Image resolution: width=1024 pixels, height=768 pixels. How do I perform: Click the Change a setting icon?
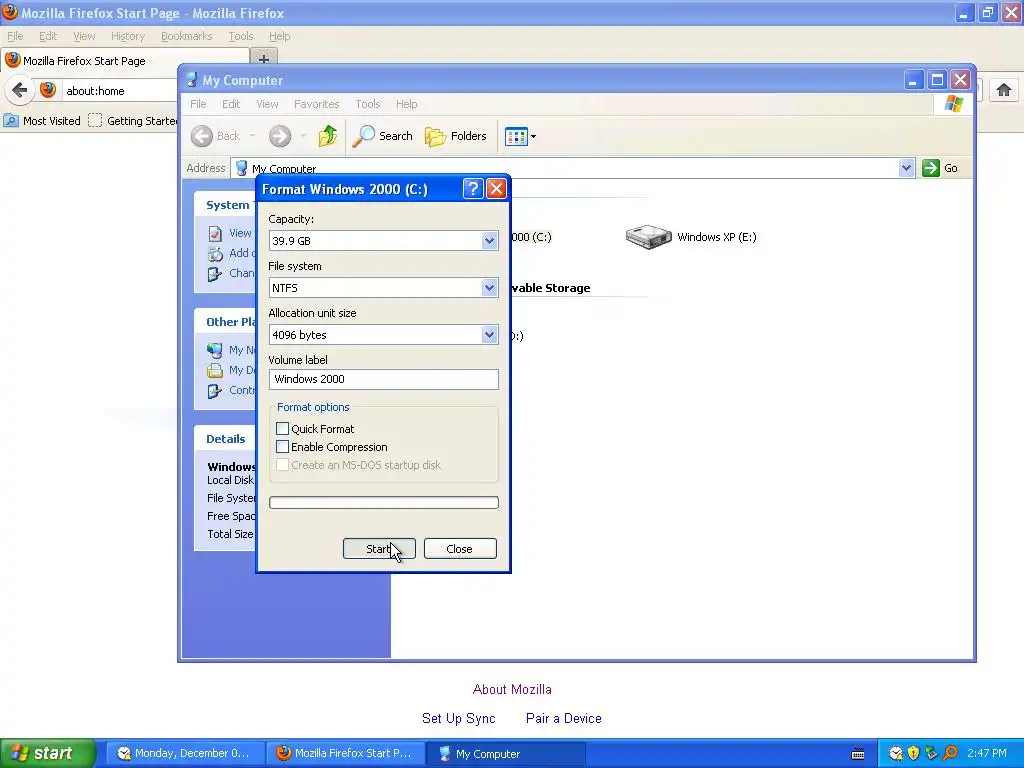[215, 274]
